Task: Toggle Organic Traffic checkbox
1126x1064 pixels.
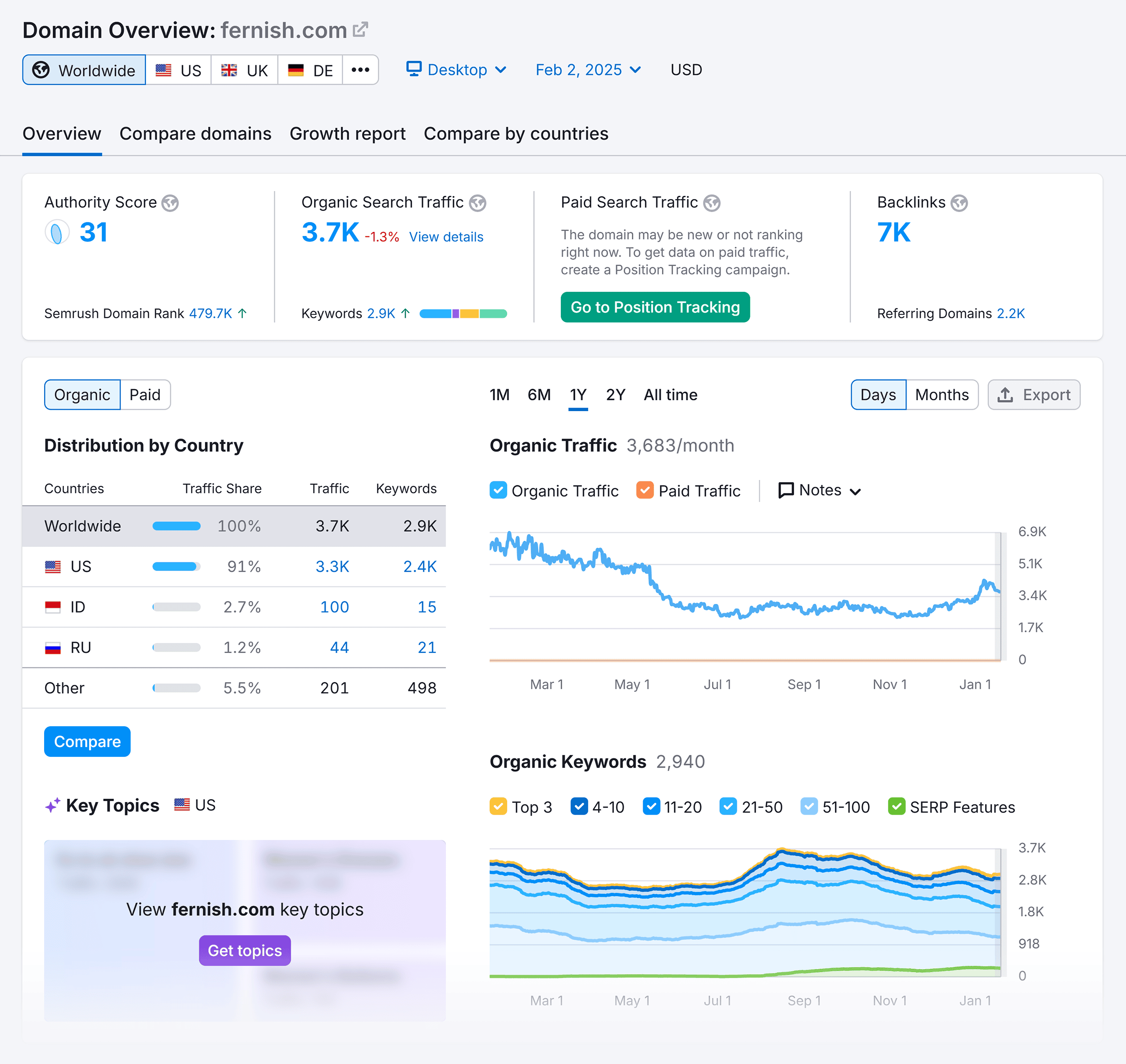Action: tap(498, 490)
